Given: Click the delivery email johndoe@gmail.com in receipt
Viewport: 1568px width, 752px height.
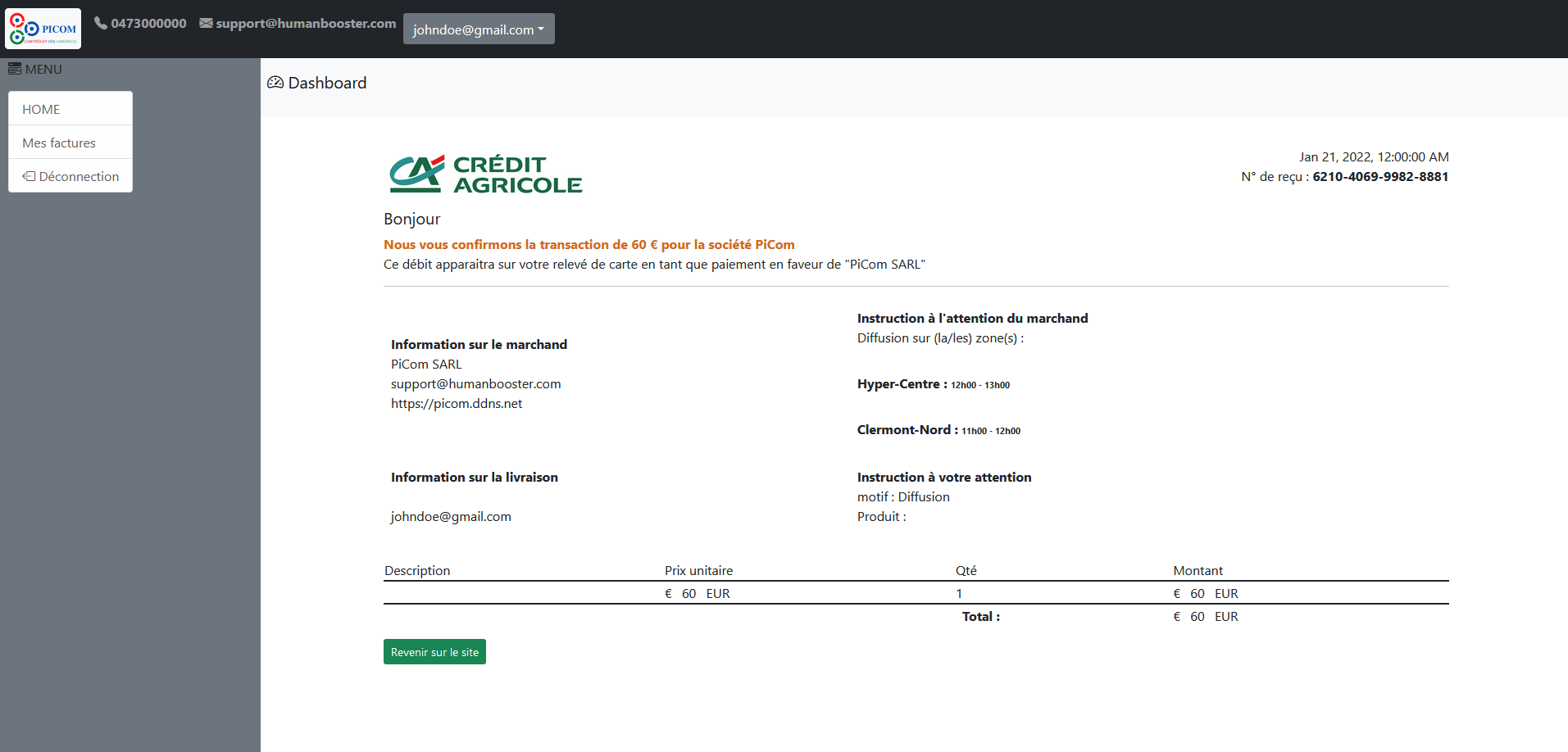Looking at the screenshot, I should point(451,516).
